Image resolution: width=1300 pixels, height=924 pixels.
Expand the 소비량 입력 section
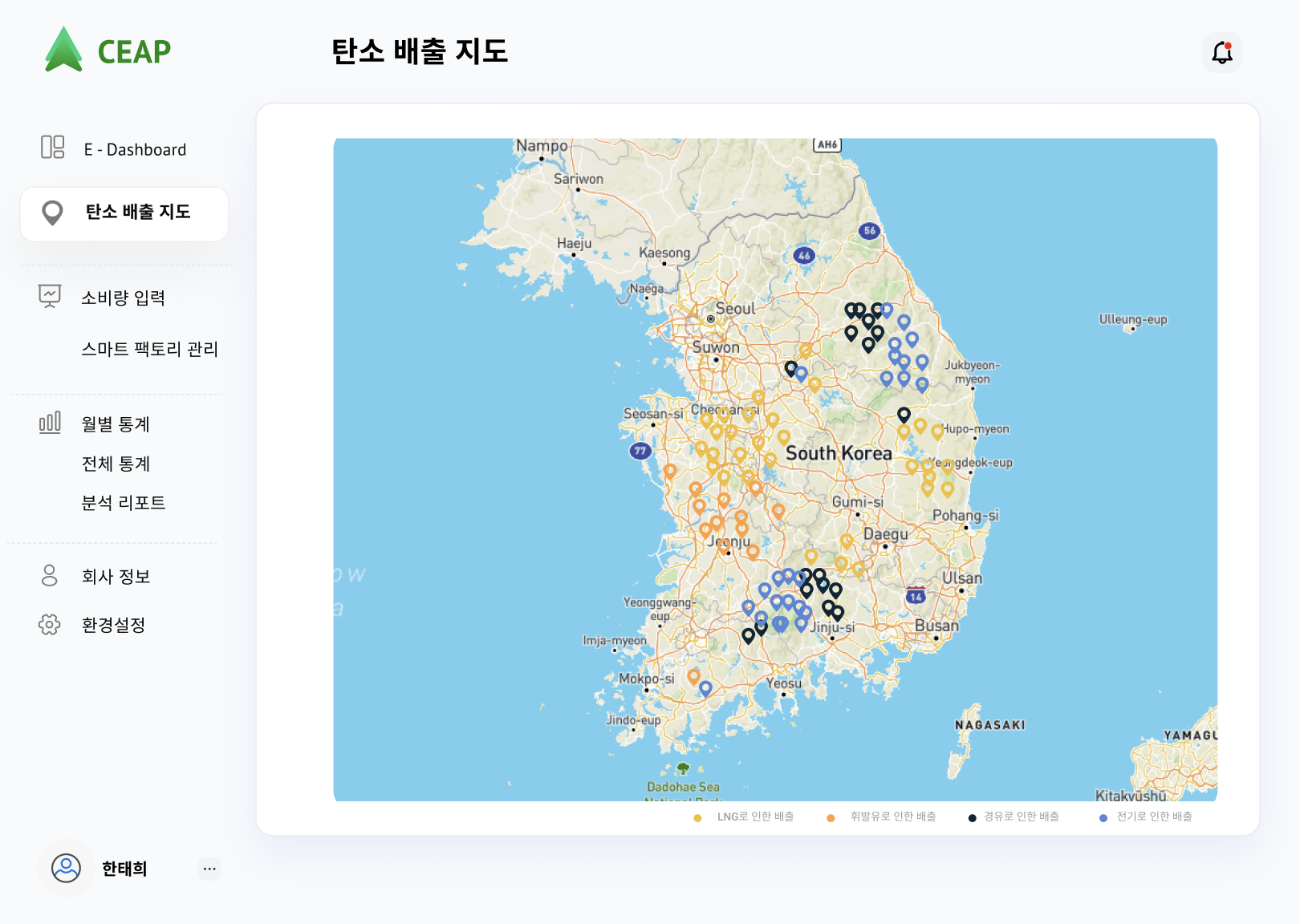point(124,297)
